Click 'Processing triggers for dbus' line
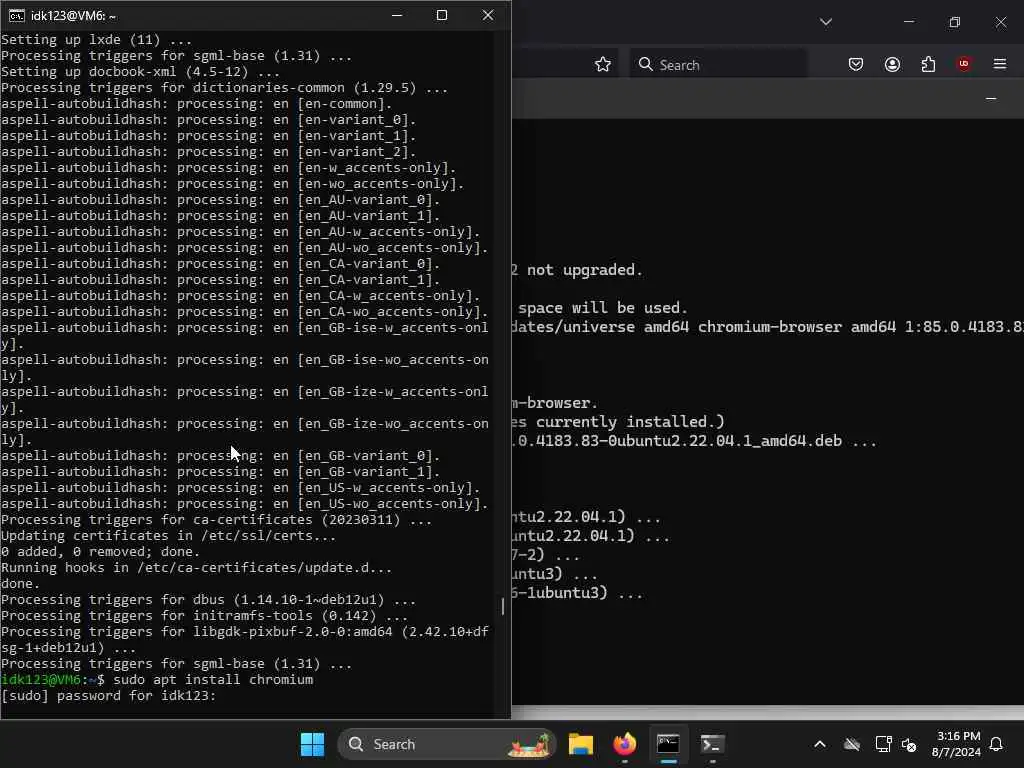This screenshot has height=768, width=1024. tap(208, 600)
